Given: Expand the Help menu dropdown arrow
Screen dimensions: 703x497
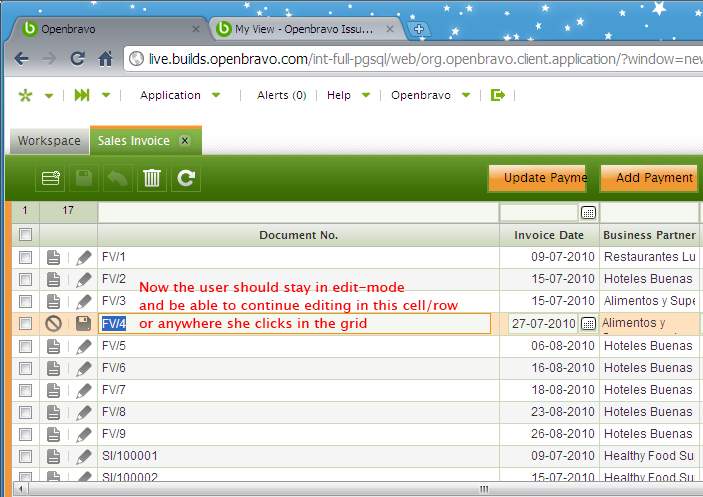Looking at the screenshot, I should (x=366, y=95).
